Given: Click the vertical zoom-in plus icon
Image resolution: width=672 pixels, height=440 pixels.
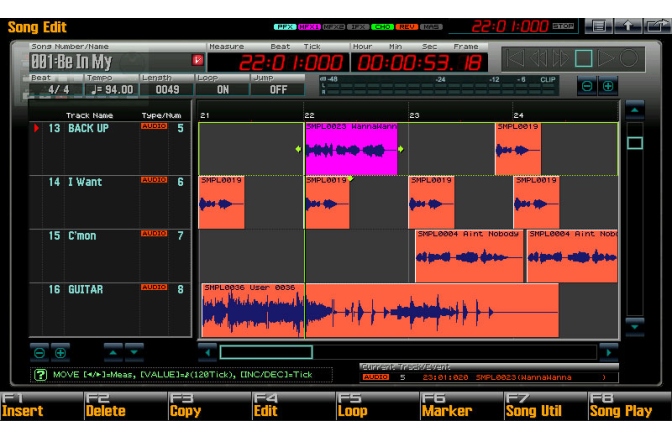Looking at the screenshot, I should (60, 352).
